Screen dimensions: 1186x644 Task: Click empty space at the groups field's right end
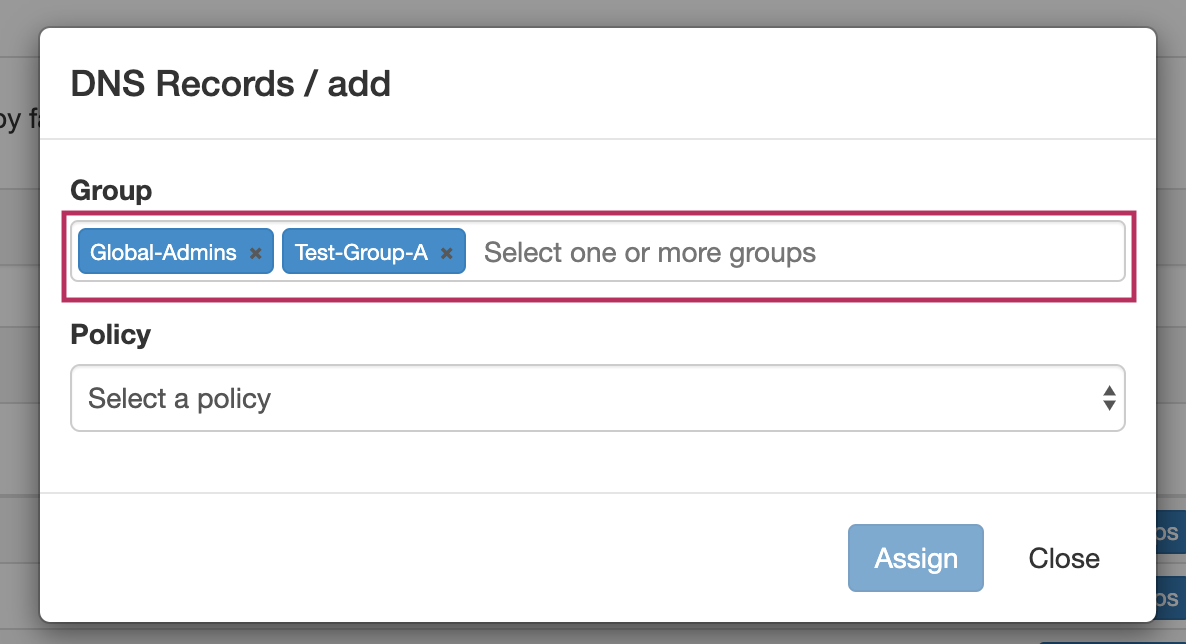tap(1000, 252)
